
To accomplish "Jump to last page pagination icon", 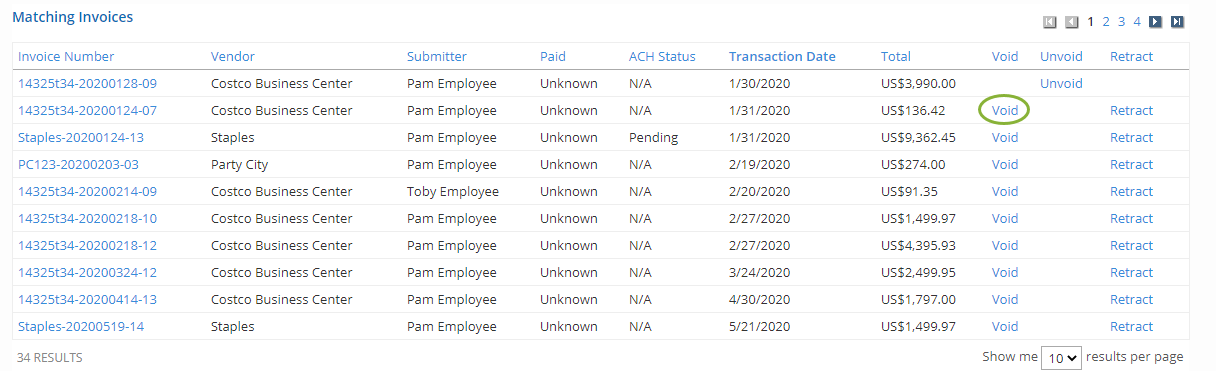I will (x=1178, y=21).
